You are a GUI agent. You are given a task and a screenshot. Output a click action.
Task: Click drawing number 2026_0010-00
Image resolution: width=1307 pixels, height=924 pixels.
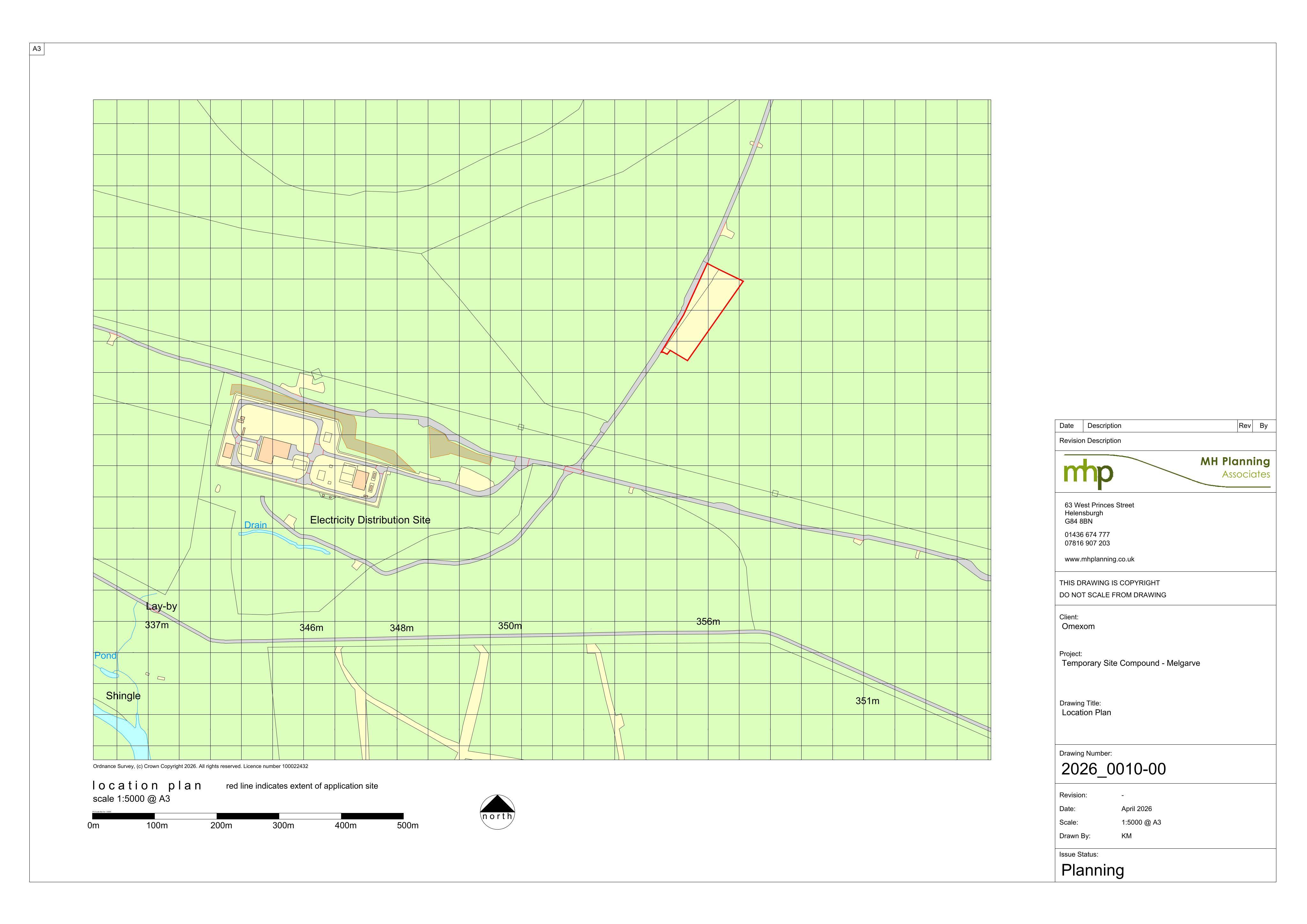point(1113,769)
